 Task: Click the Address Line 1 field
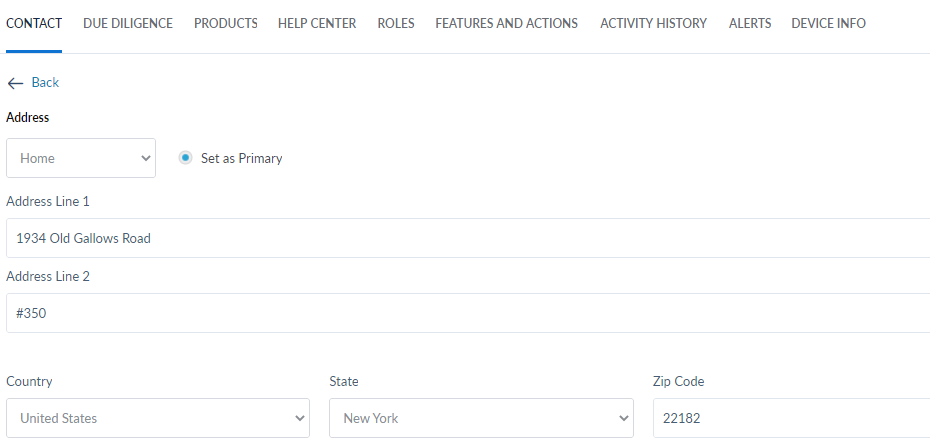click(468, 238)
